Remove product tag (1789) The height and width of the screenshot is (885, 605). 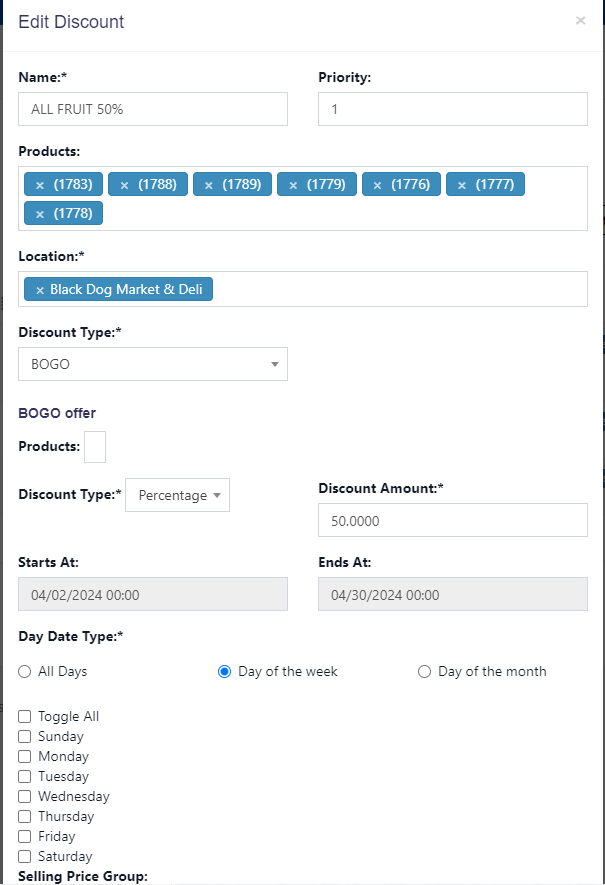208,185
